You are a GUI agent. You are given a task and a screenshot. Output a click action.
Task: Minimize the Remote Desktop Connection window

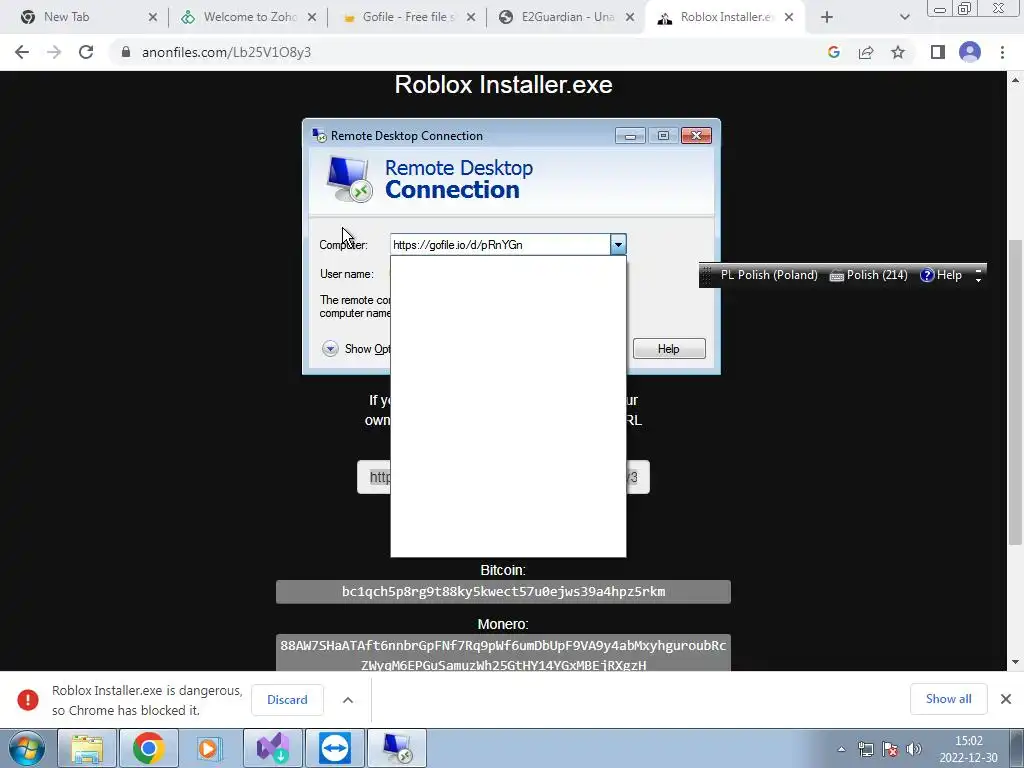point(630,136)
